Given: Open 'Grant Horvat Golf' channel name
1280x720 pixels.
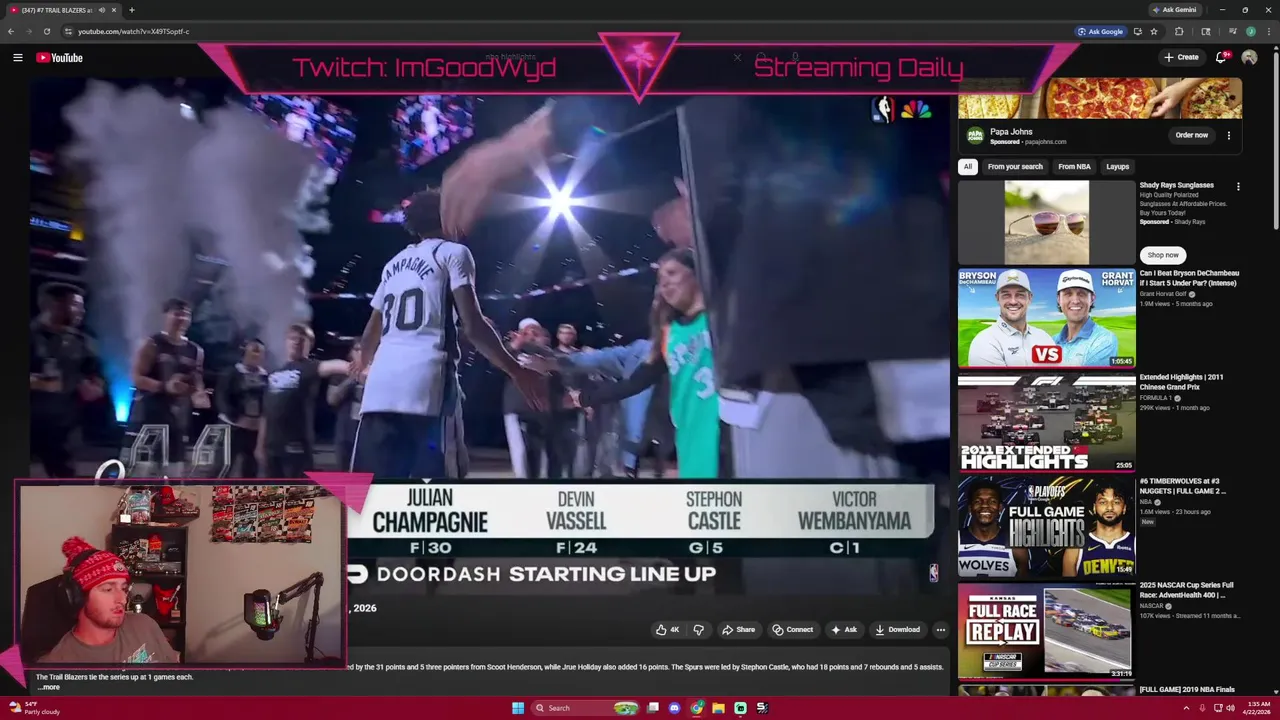Looking at the screenshot, I should click(x=1163, y=294).
